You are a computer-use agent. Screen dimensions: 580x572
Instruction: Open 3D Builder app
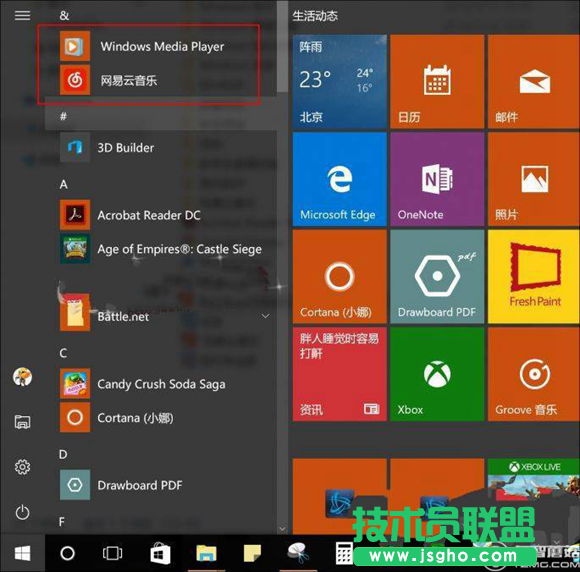coord(161,148)
